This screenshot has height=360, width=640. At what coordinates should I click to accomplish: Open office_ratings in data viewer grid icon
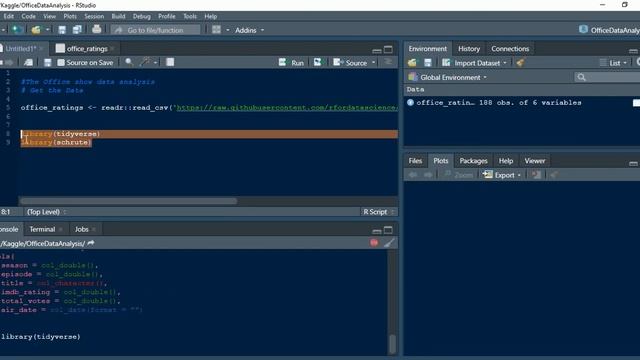636,103
